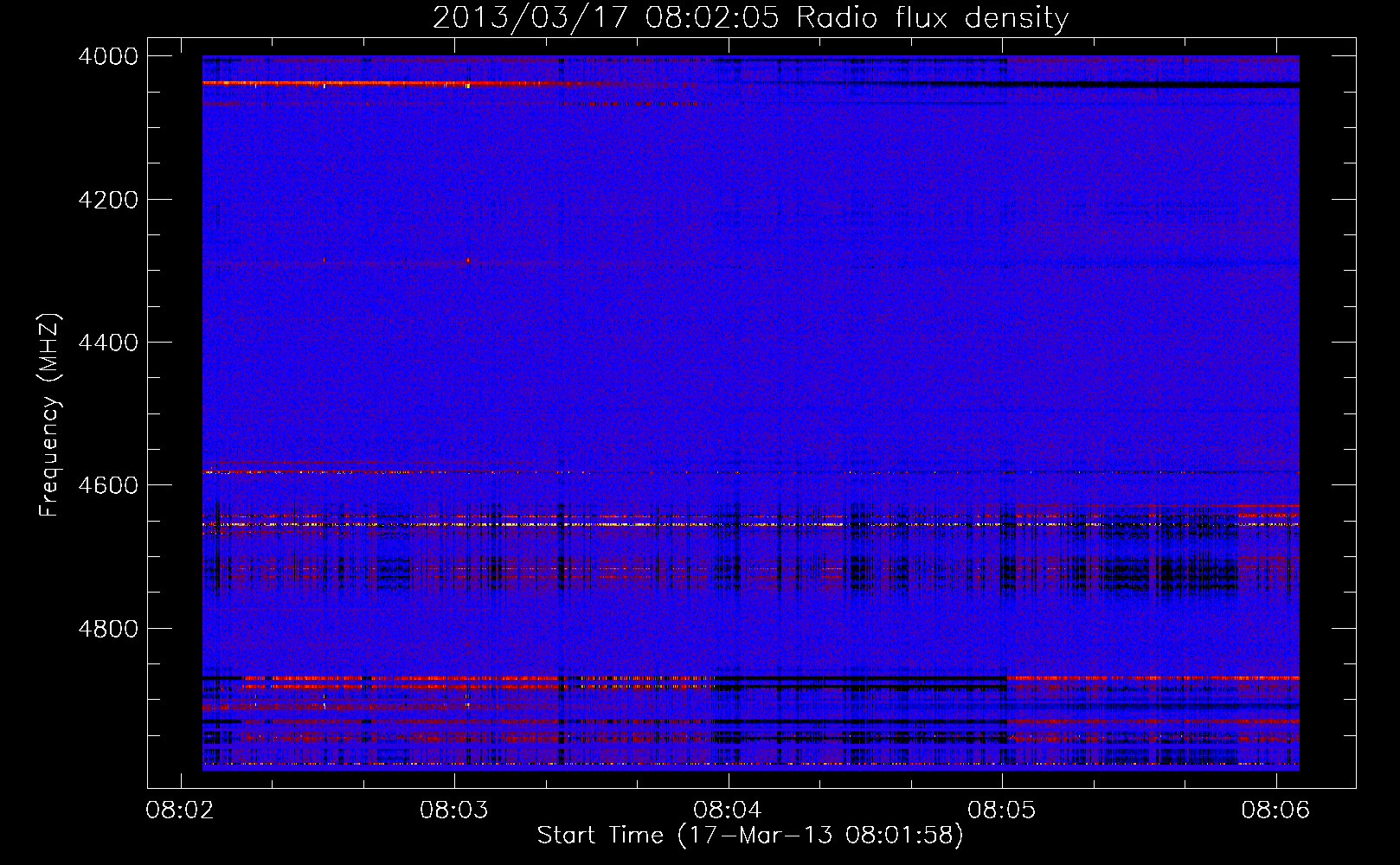The height and width of the screenshot is (865, 1400).
Task: Click the 'Start Time (17-Mar-13 08:01:58)' axis title
Action: coord(750,836)
